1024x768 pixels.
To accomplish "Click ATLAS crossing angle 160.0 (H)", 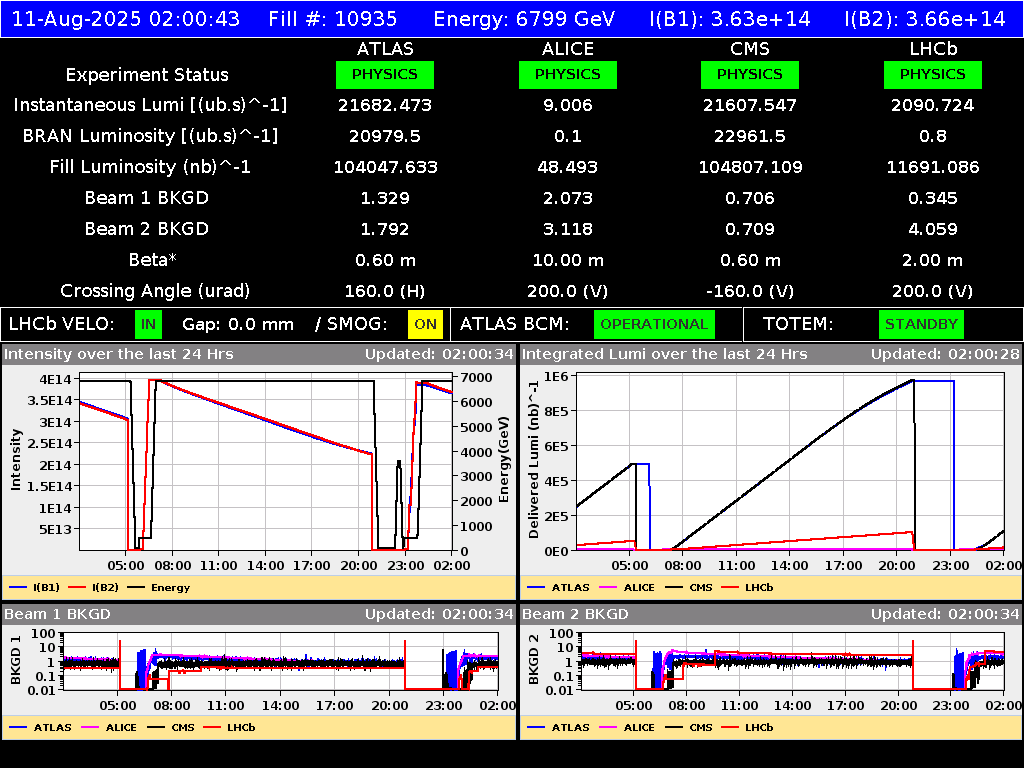I will [385, 291].
